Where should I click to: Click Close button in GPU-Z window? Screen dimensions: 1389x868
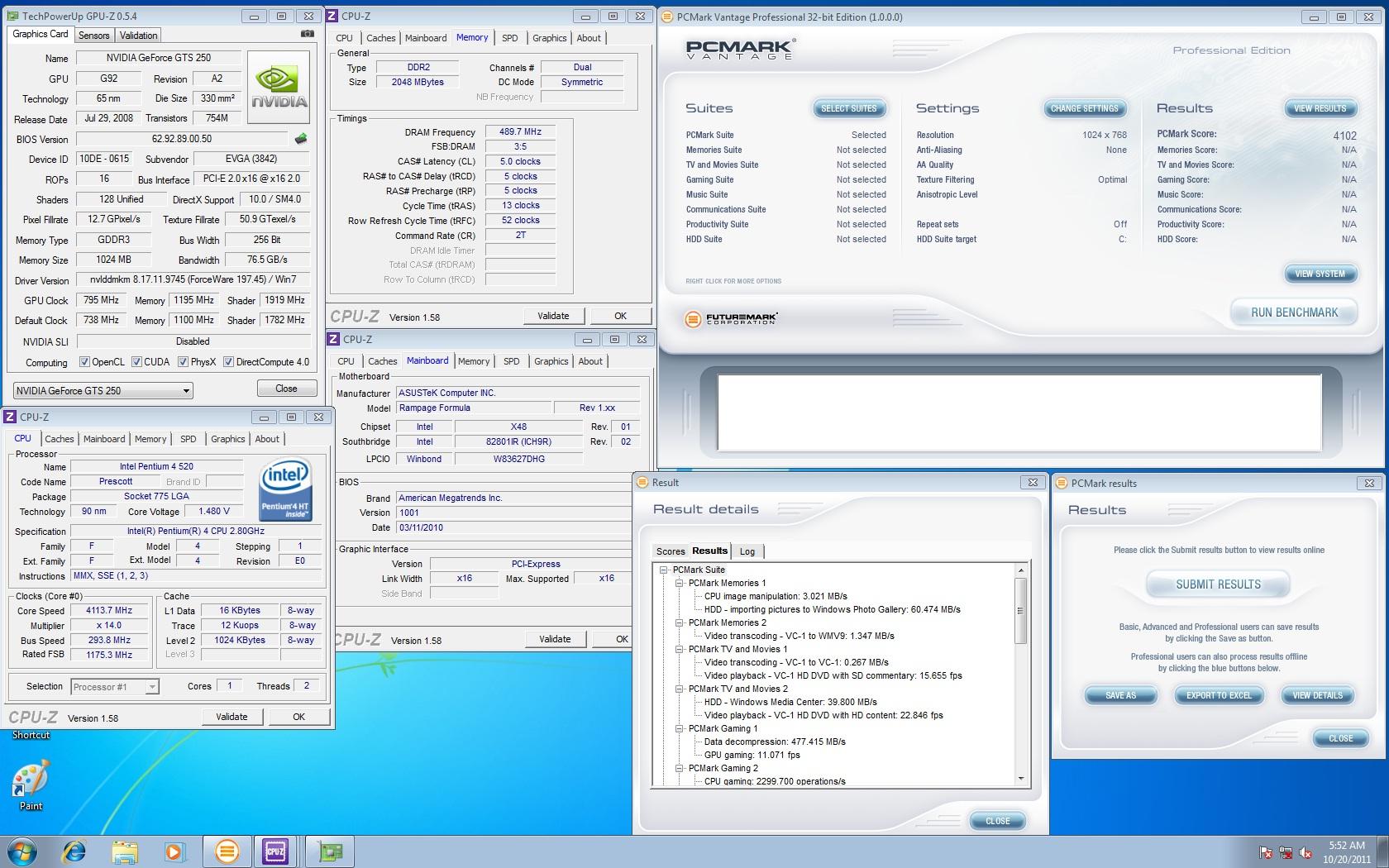(x=286, y=389)
